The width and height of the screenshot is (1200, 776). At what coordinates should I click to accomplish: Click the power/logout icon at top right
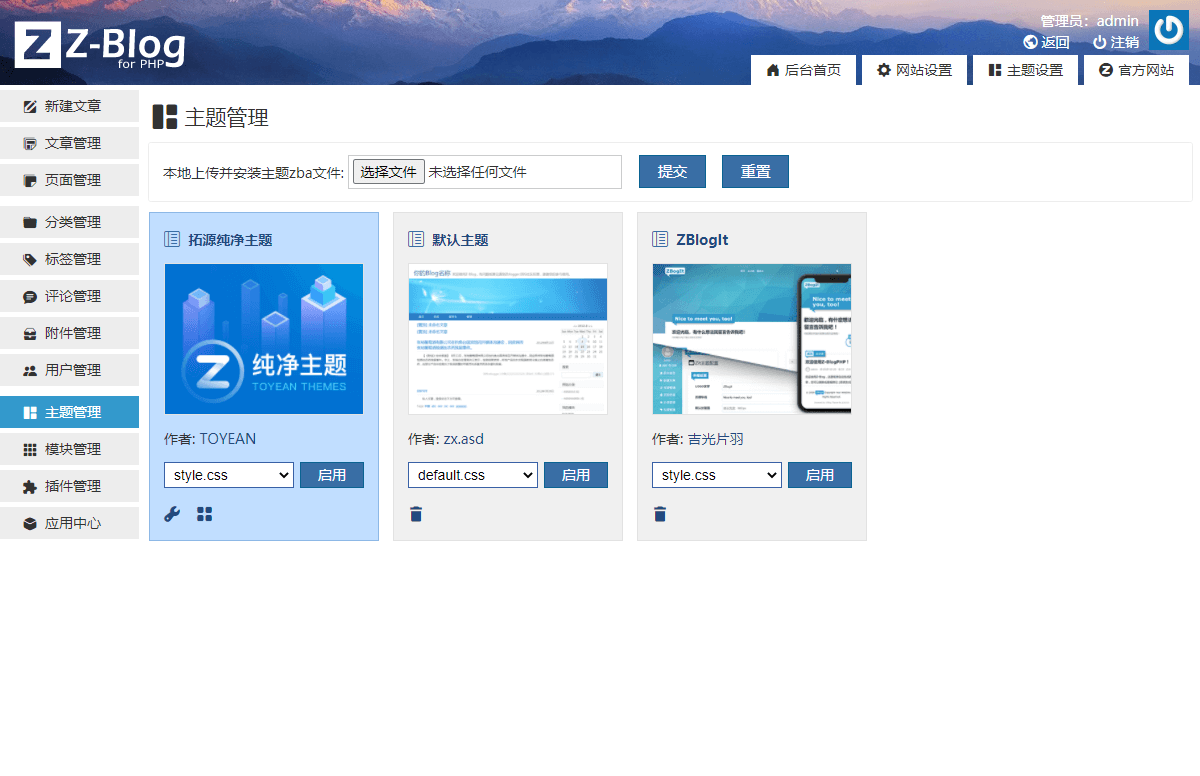pos(1168,29)
